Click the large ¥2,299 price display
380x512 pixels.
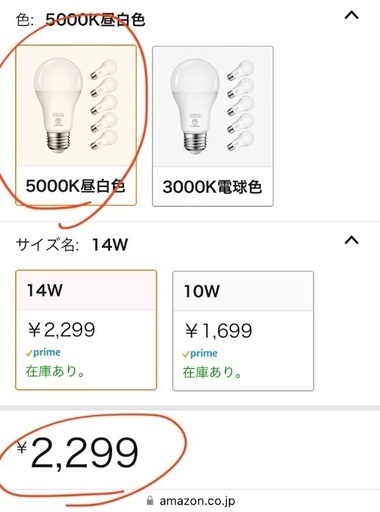point(78,453)
